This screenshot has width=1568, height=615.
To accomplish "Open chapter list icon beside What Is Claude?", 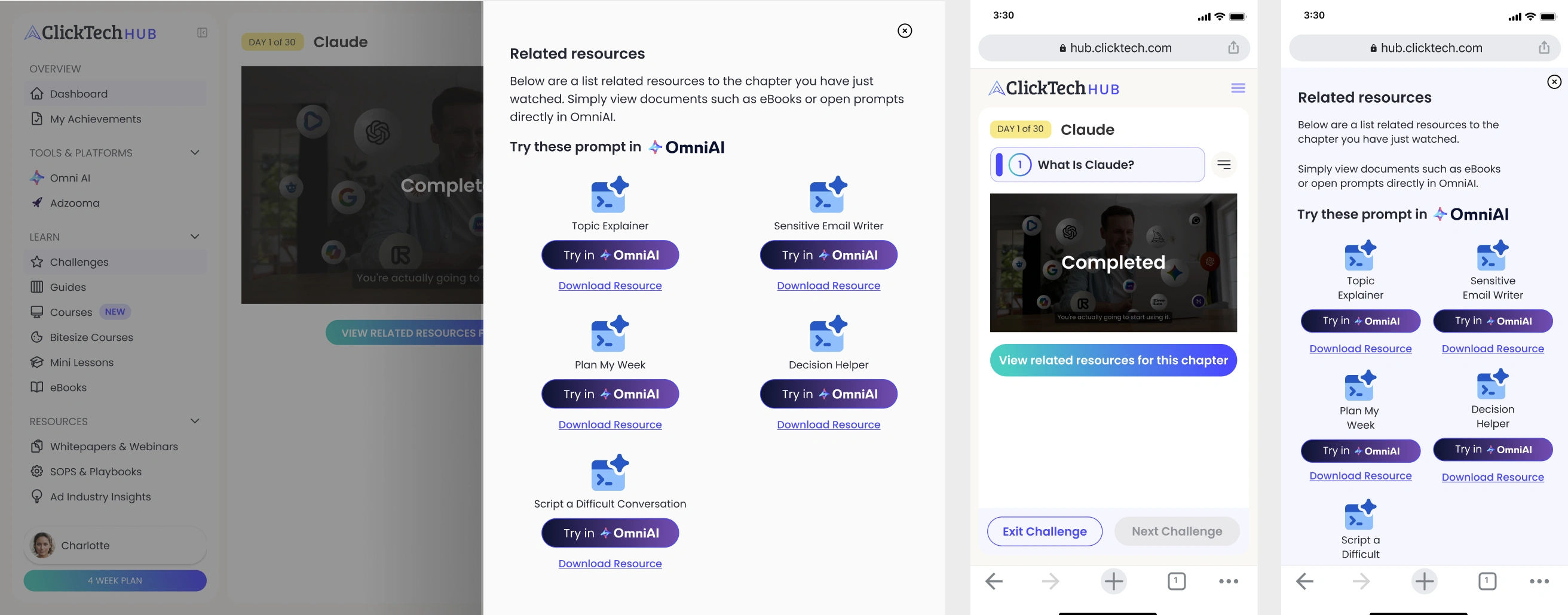I will click(1223, 164).
